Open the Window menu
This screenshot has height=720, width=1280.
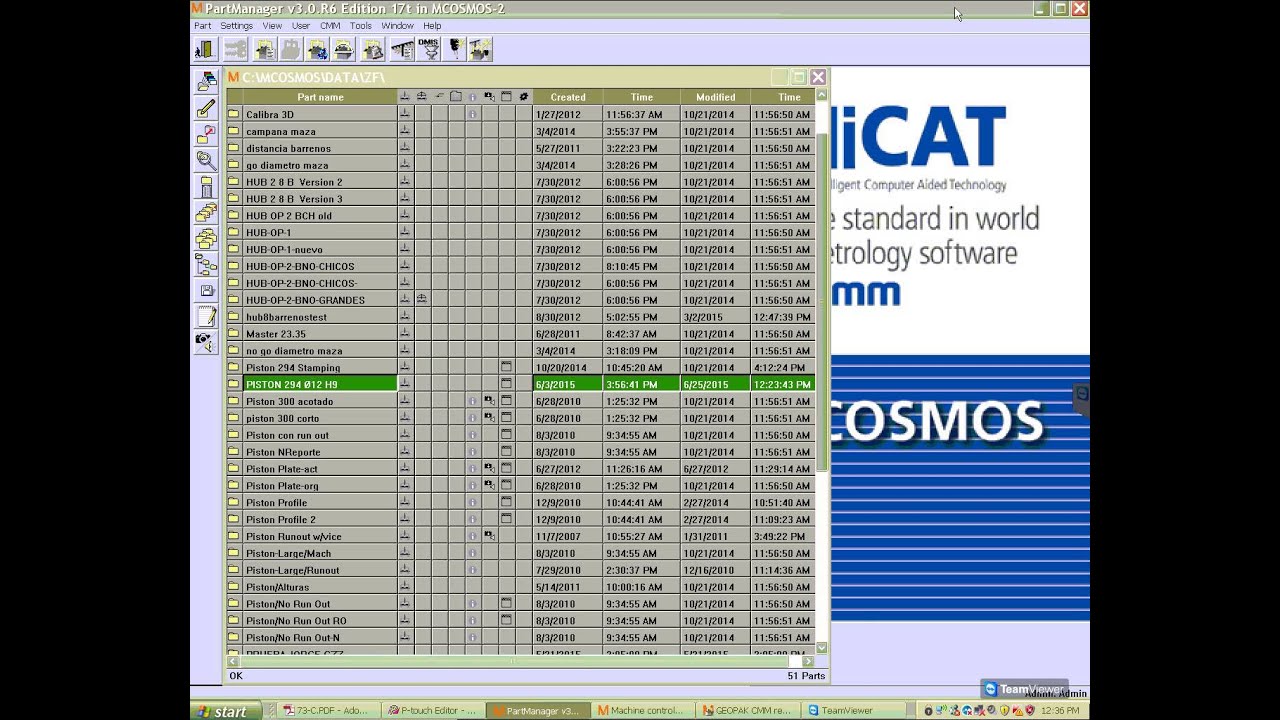[x=397, y=26]
